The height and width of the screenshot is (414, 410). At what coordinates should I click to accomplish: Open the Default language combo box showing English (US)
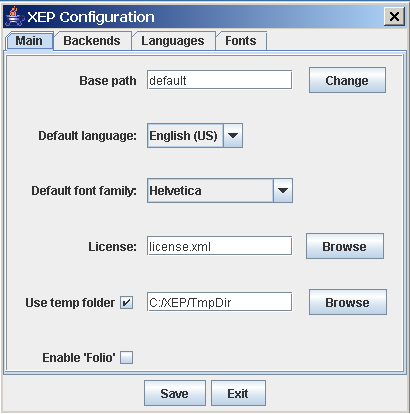195,135
